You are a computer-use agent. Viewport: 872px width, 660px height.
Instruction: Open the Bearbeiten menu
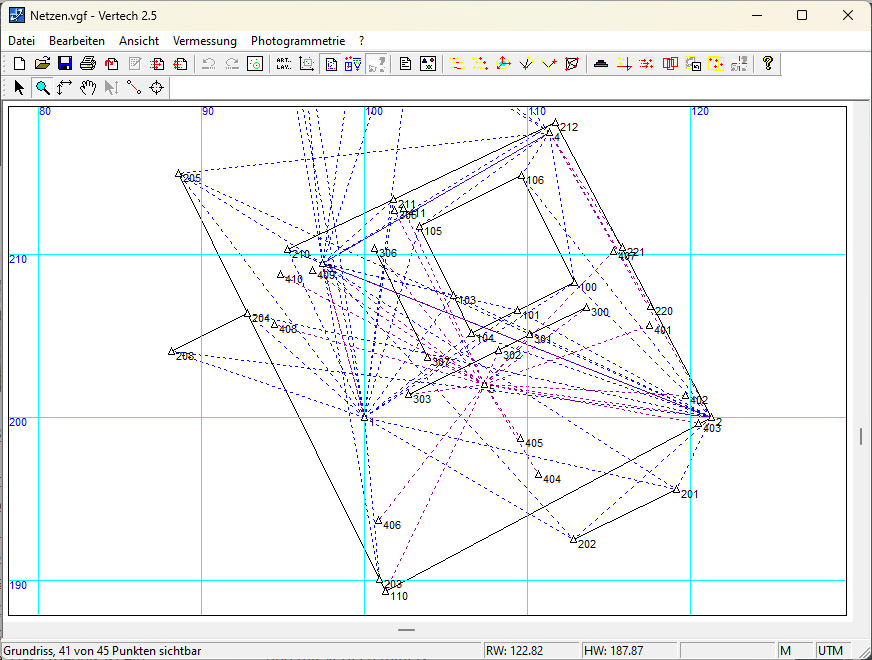[x=77, y=41]
